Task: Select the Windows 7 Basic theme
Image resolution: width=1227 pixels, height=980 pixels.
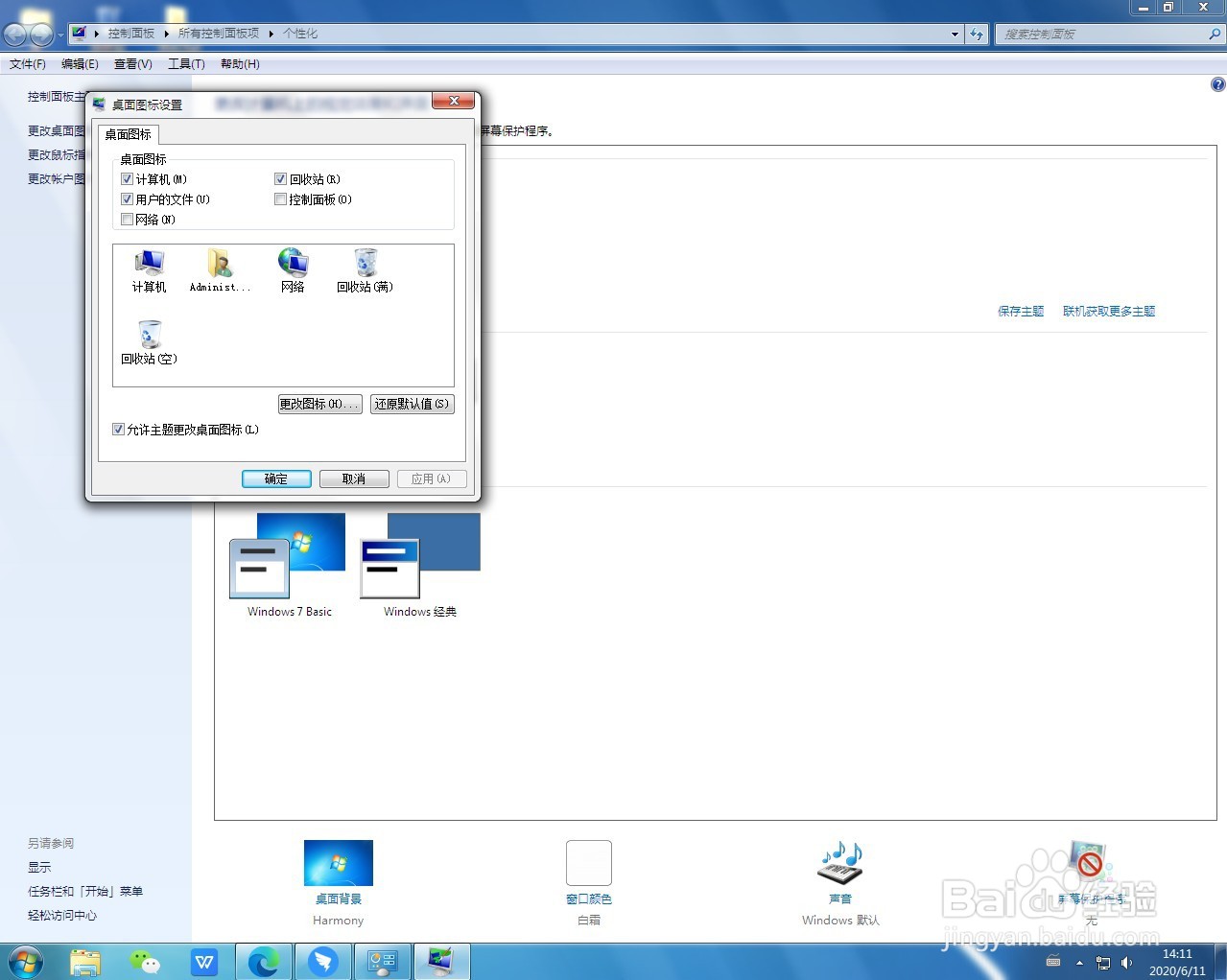Action: click(288, 566)
